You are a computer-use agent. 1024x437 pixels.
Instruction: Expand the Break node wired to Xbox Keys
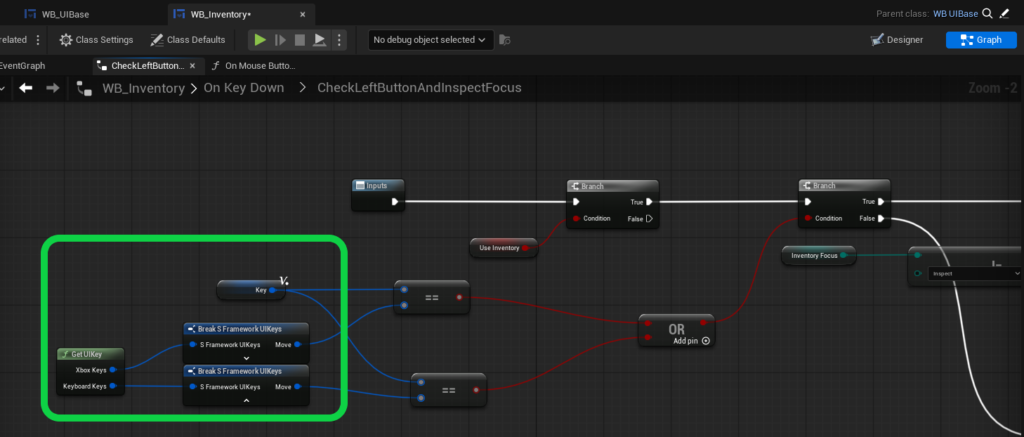246,358
